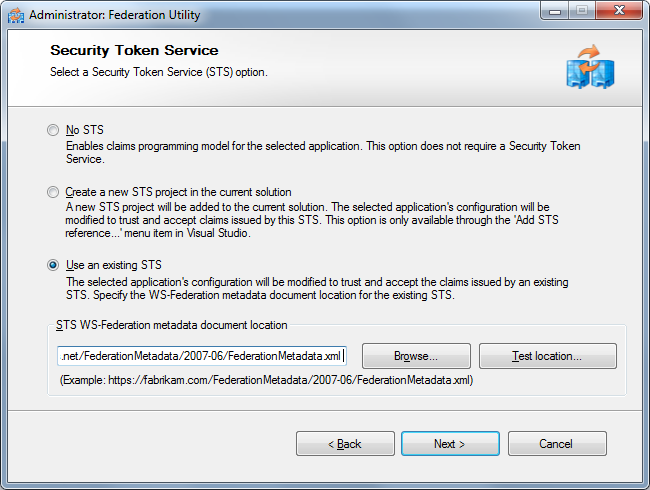
Task: Click the Administrator: Federation Utility title text
Action: point(115,15)
